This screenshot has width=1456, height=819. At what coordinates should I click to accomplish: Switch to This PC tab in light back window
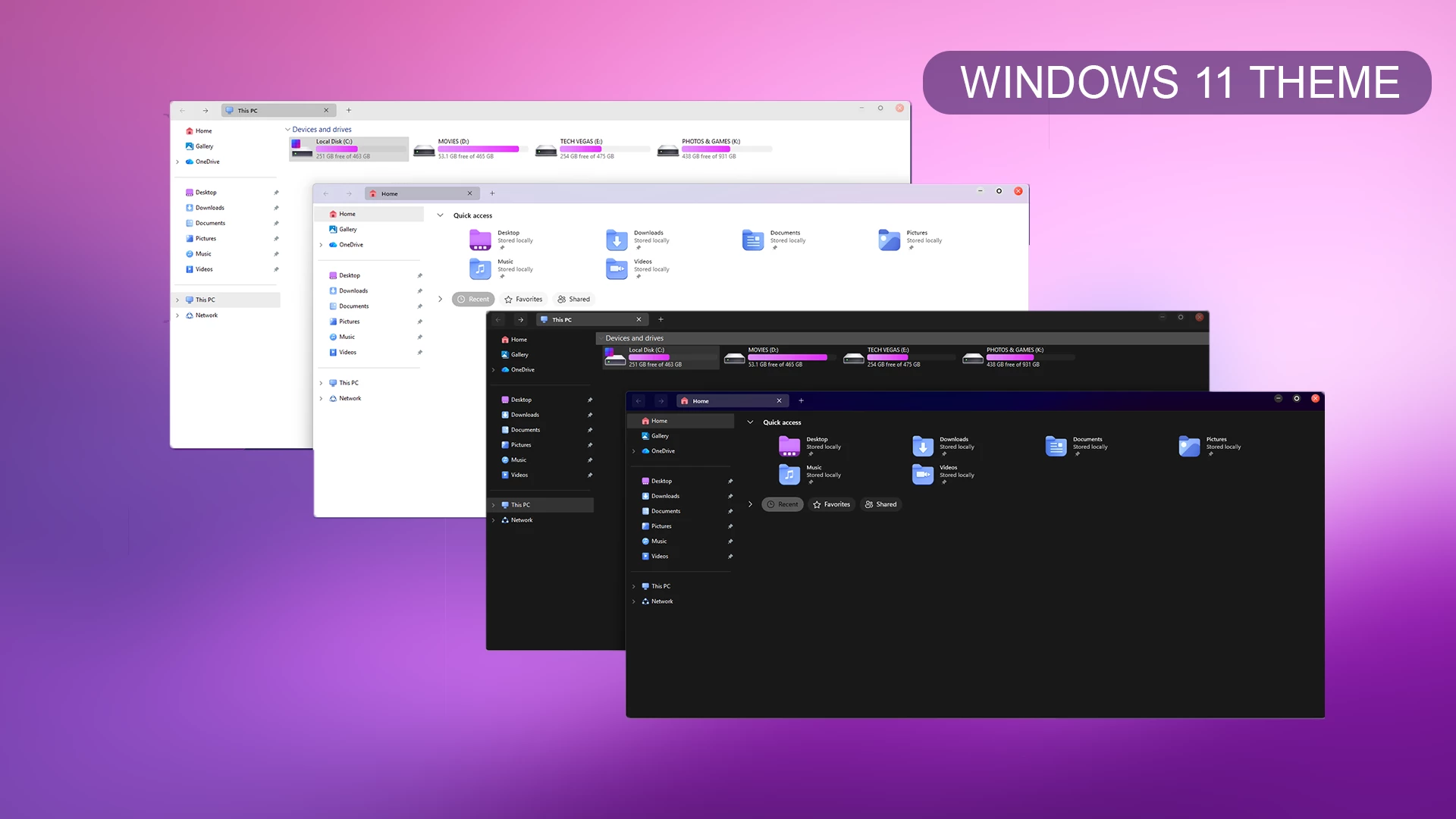tap(278, 111)
